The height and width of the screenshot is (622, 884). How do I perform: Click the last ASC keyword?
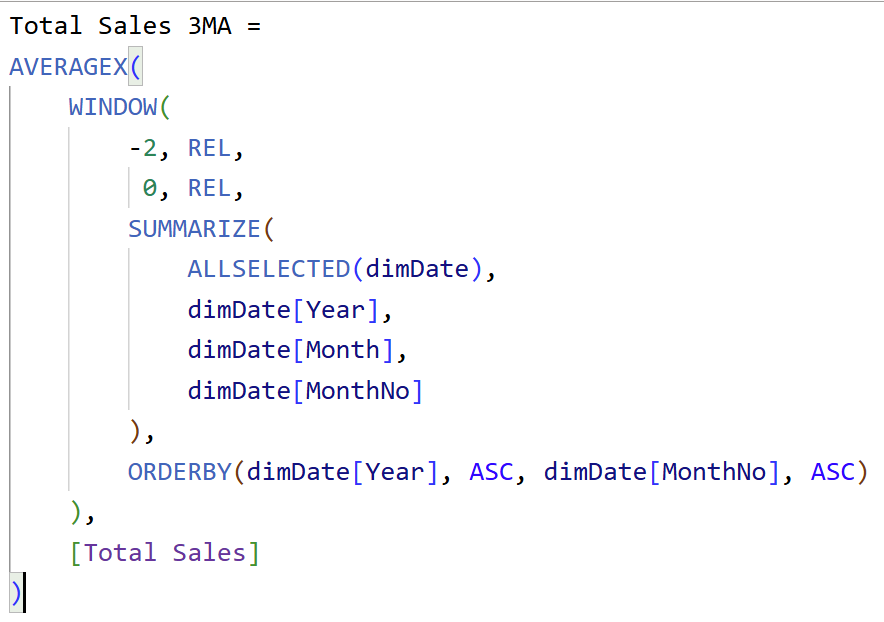pyautogui.click(x=832, y=472)
